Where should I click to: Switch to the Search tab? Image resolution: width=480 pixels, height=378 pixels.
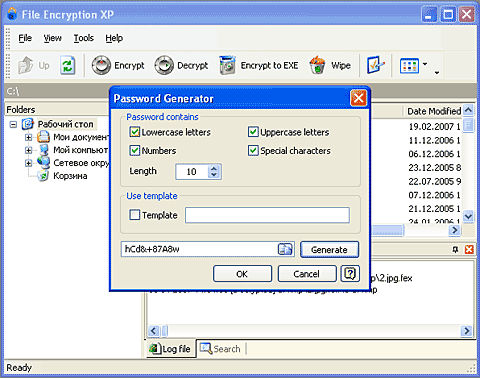(x=220, y=349)
